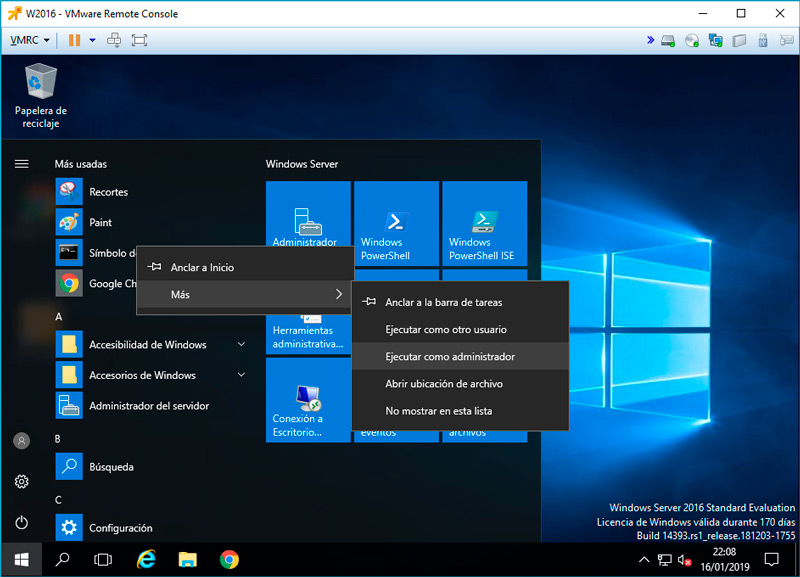Screen dimensions: 800x577
Task: Click the USB device icon in VMRC toolbar
Action: click(x=763, y=40)
